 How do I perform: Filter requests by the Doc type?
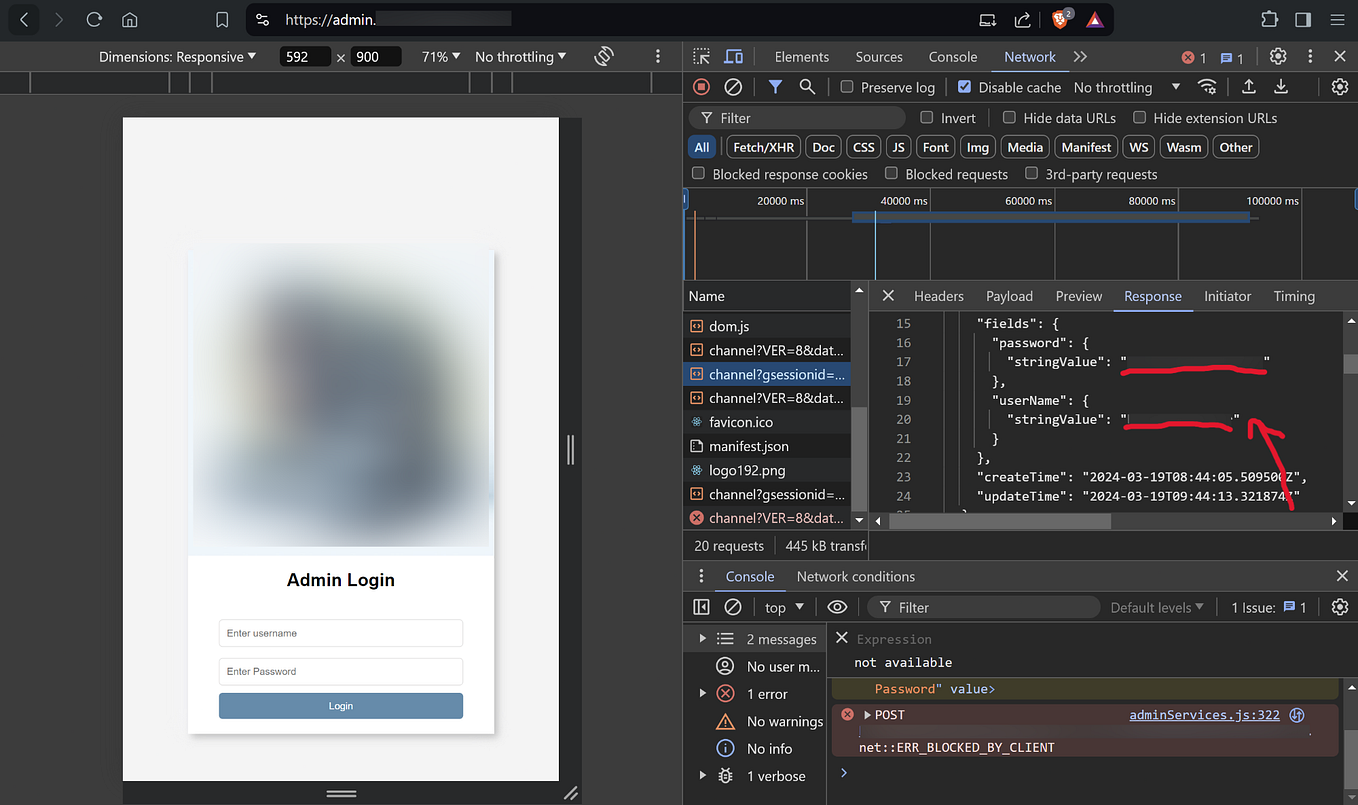[823, 147]
